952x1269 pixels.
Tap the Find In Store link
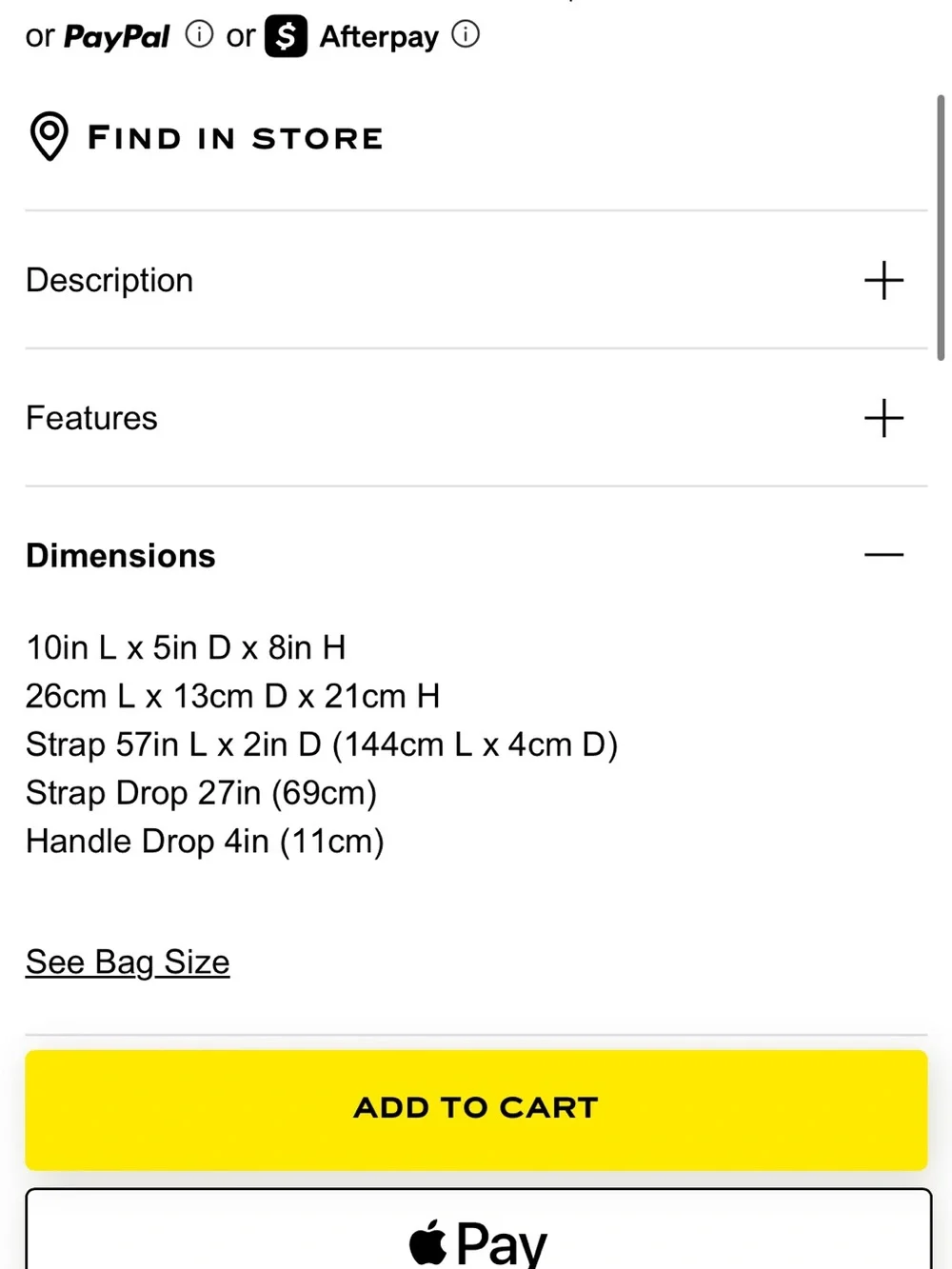click(235, 138)
